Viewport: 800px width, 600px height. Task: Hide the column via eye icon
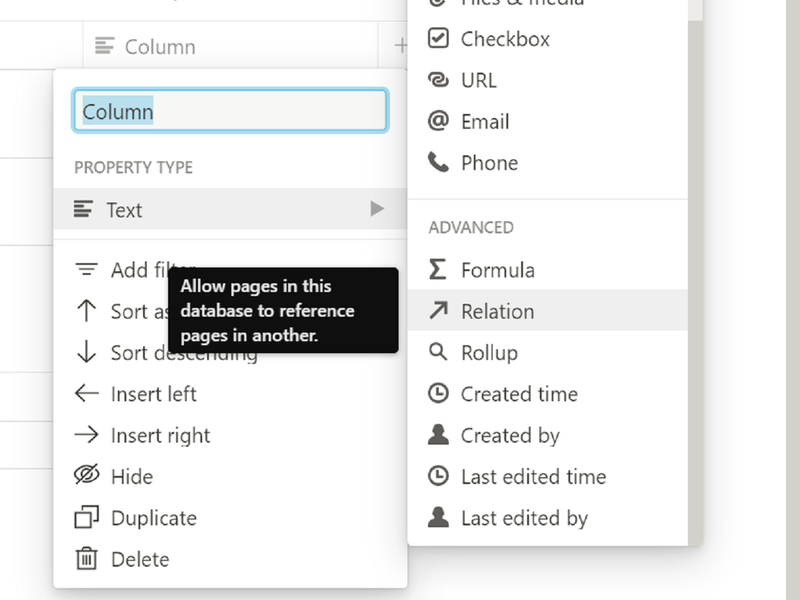(87, 476)
